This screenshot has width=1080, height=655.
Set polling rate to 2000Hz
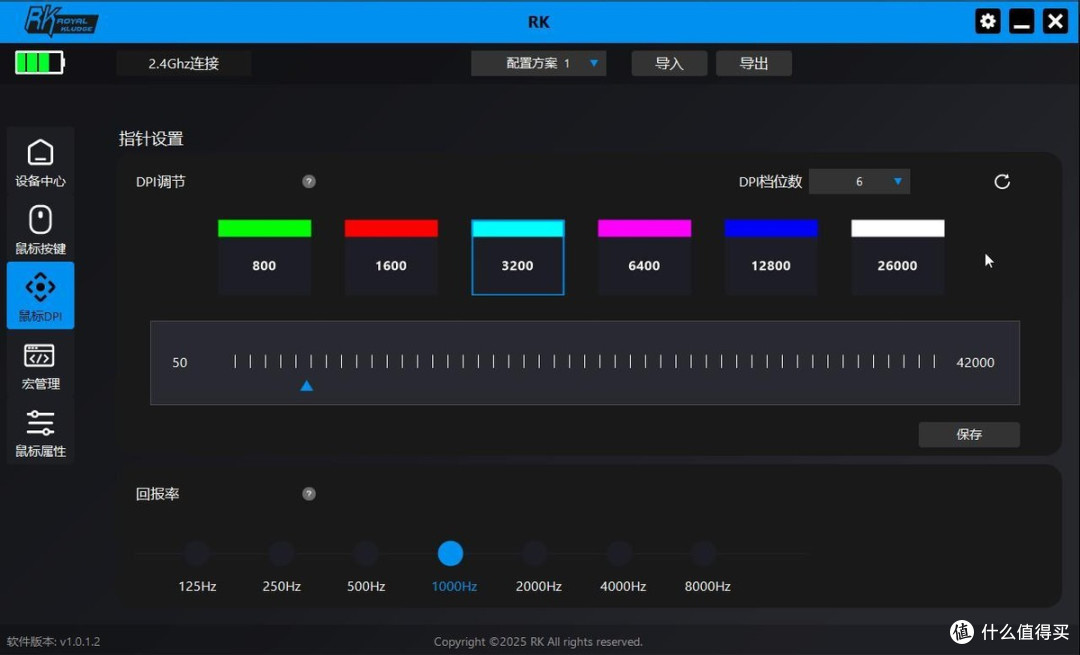[x=535, y=553]
